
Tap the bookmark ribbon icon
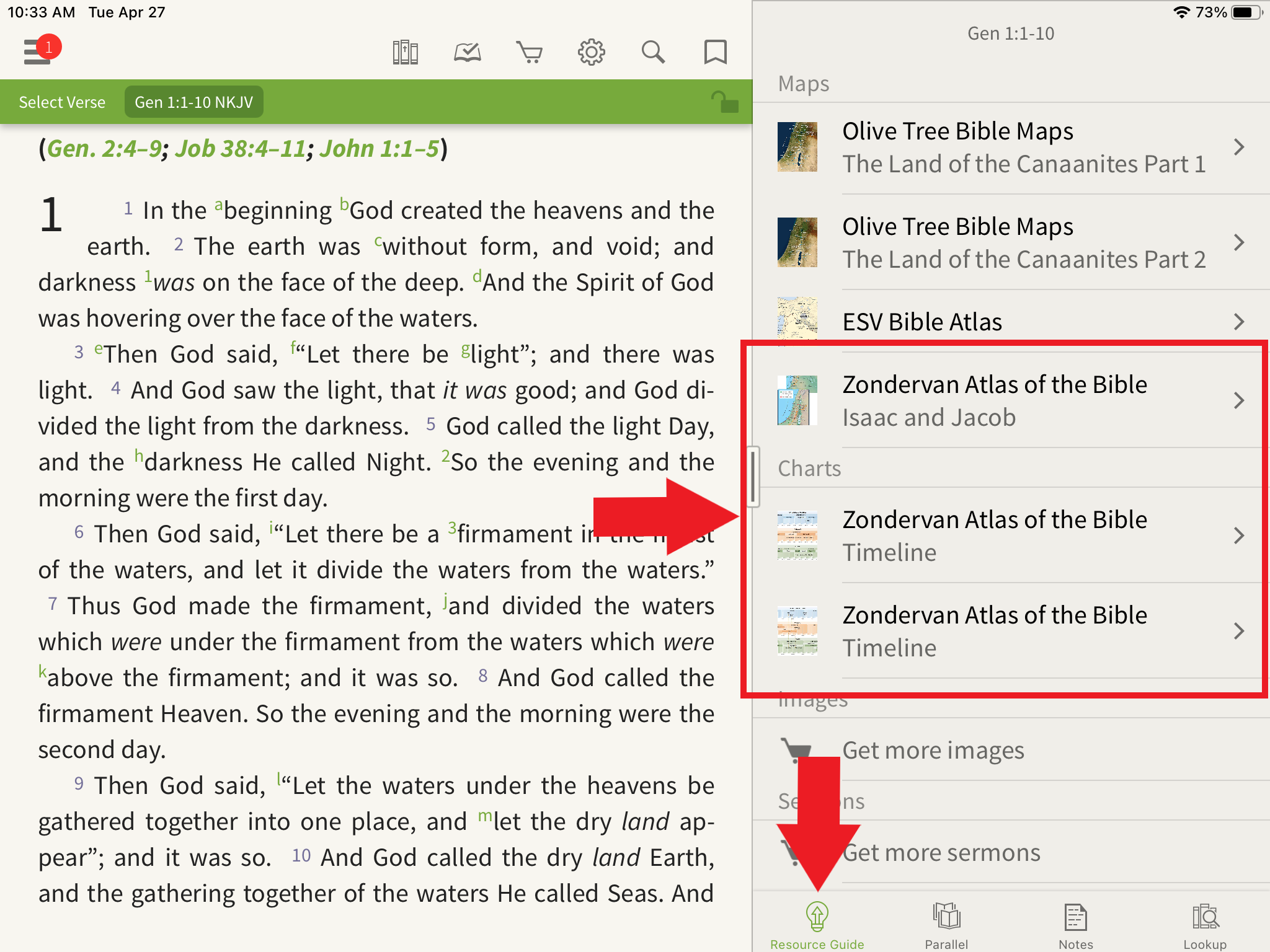pyautogui.click(x=715, y=53)
